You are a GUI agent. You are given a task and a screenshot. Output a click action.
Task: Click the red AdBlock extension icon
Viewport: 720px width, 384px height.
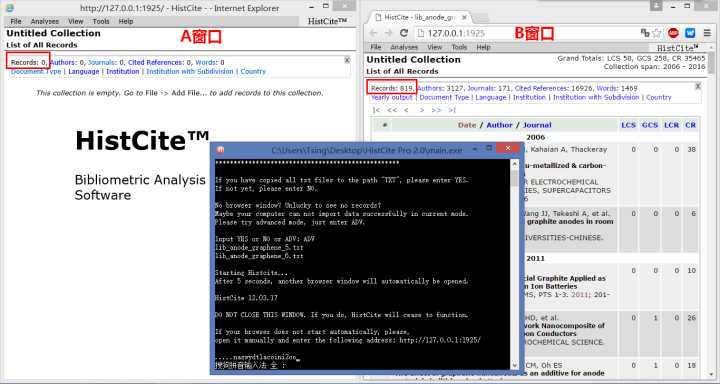tap(673, 33)
